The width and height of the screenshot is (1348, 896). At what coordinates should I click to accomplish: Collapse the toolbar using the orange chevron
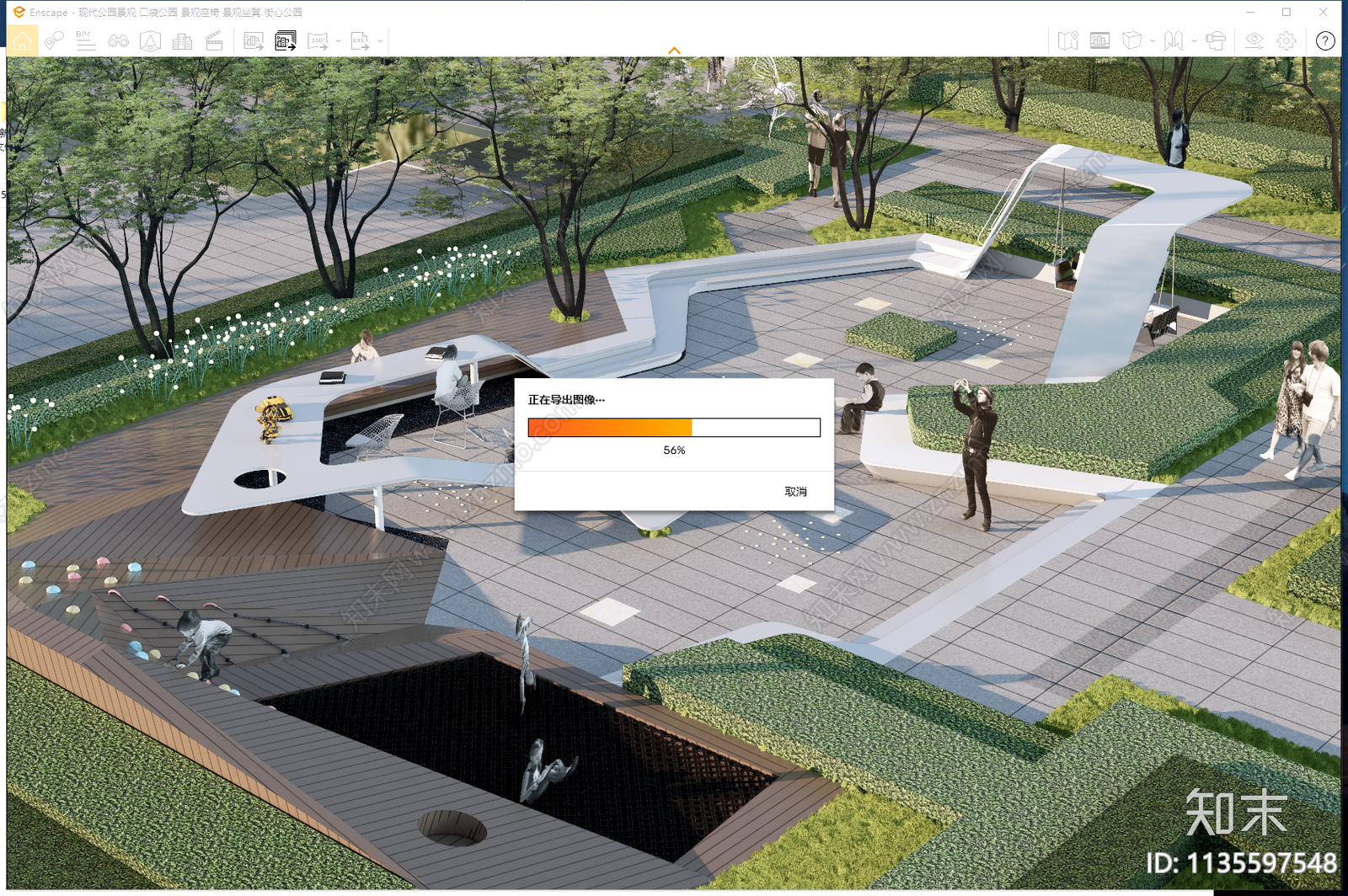(674, 51)
